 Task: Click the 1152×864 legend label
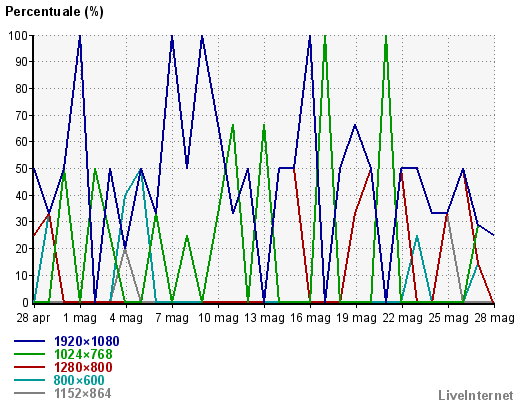coord(83,393)
